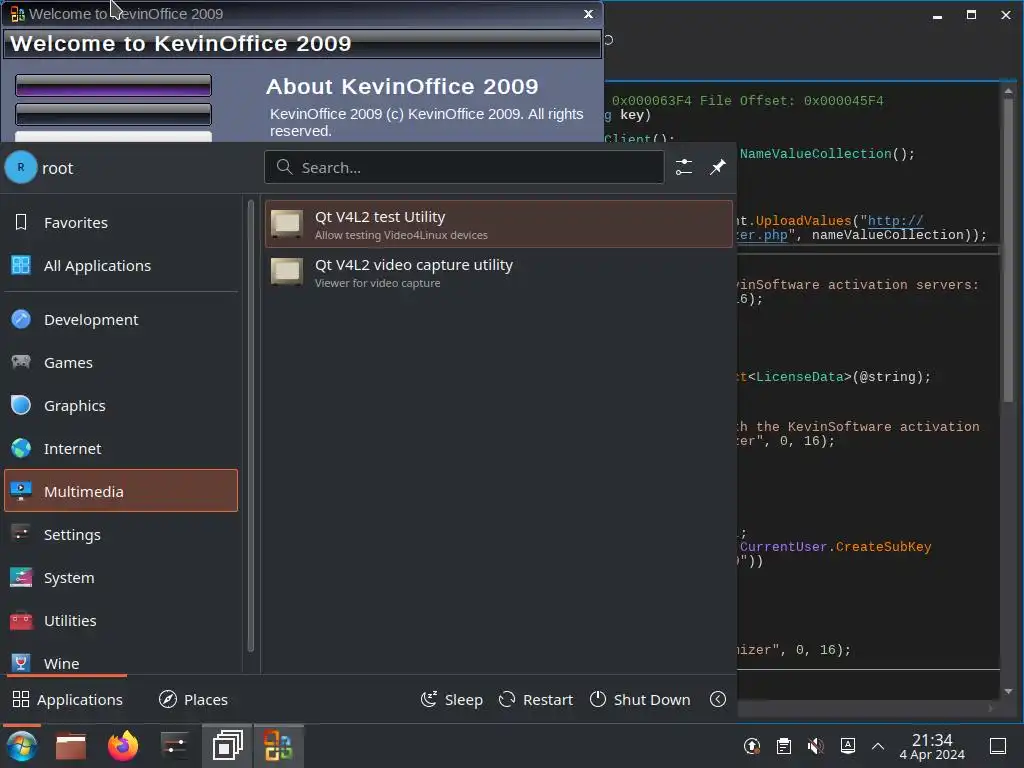The height and width of the screenshot is (768, 1024).
Task: Select the Development category
Action: tap(121, 319)
